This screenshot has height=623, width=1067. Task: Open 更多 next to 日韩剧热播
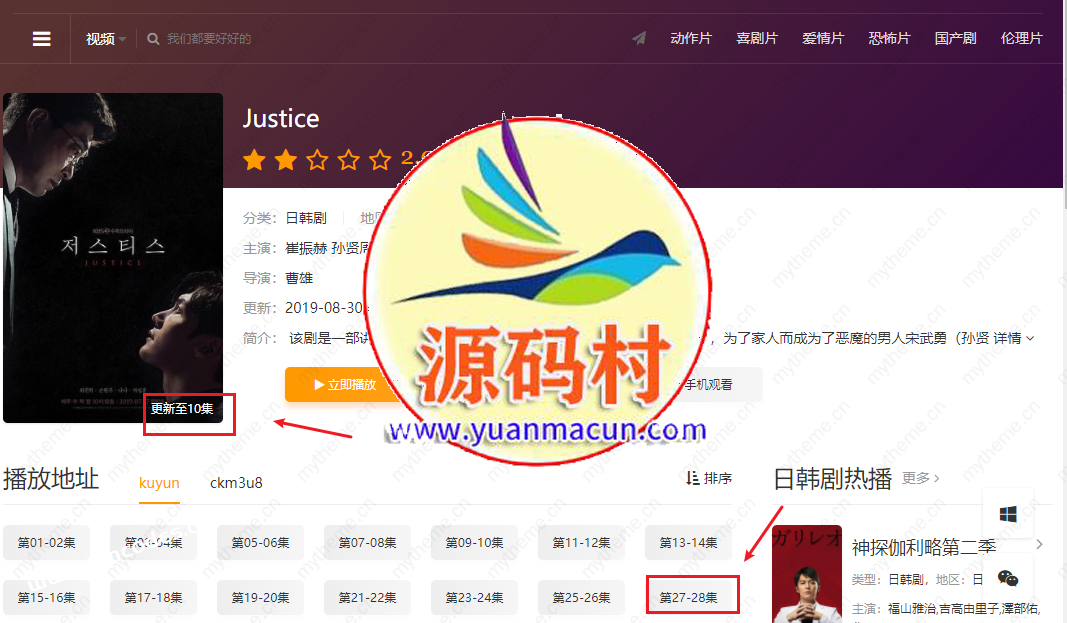920,479
